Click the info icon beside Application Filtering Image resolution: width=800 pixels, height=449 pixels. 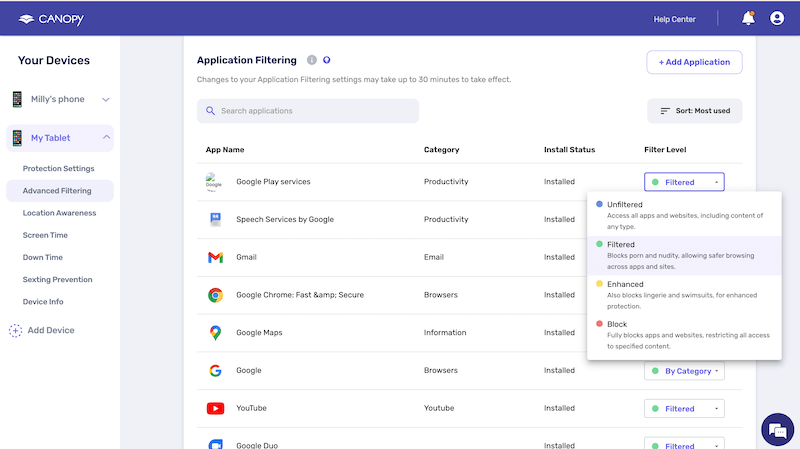[312, 60]
